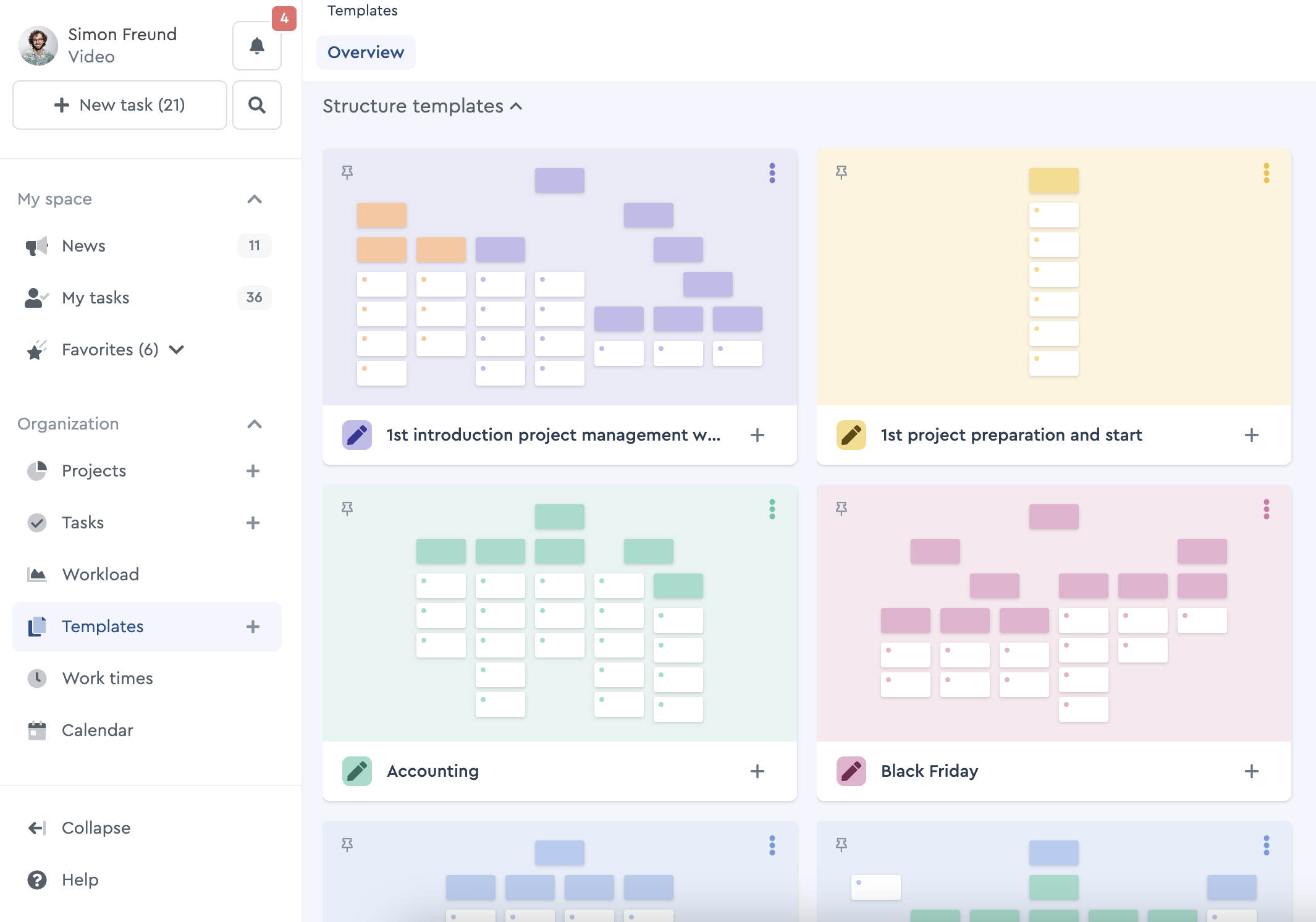Image resolution: width=1316 pixels, height=922 pixels.
Task: Edit the 1st project preparation and start template
Action: [x=851, y=435]
